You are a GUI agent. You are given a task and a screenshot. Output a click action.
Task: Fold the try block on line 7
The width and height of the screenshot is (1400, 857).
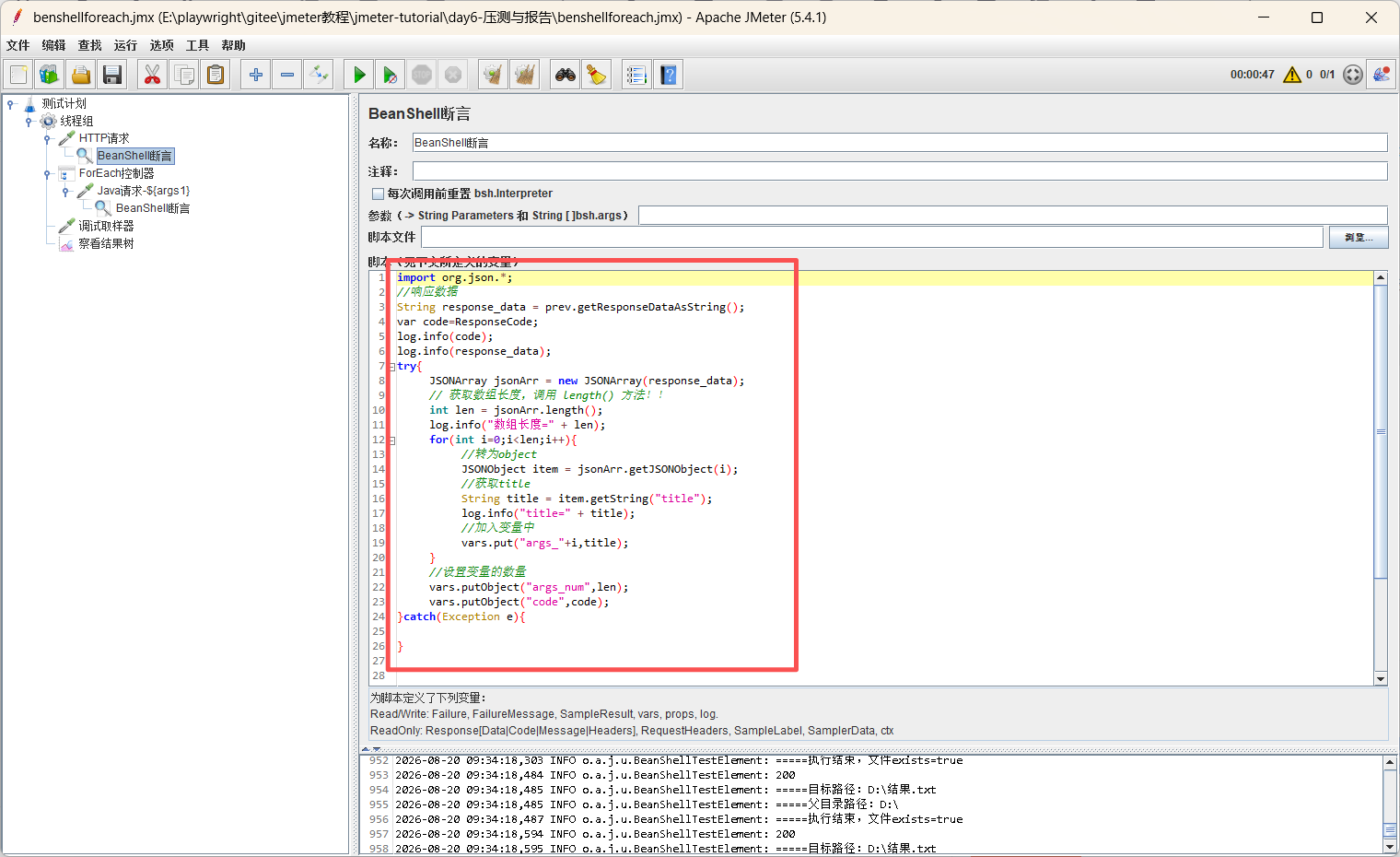click(x=391, y=366)
